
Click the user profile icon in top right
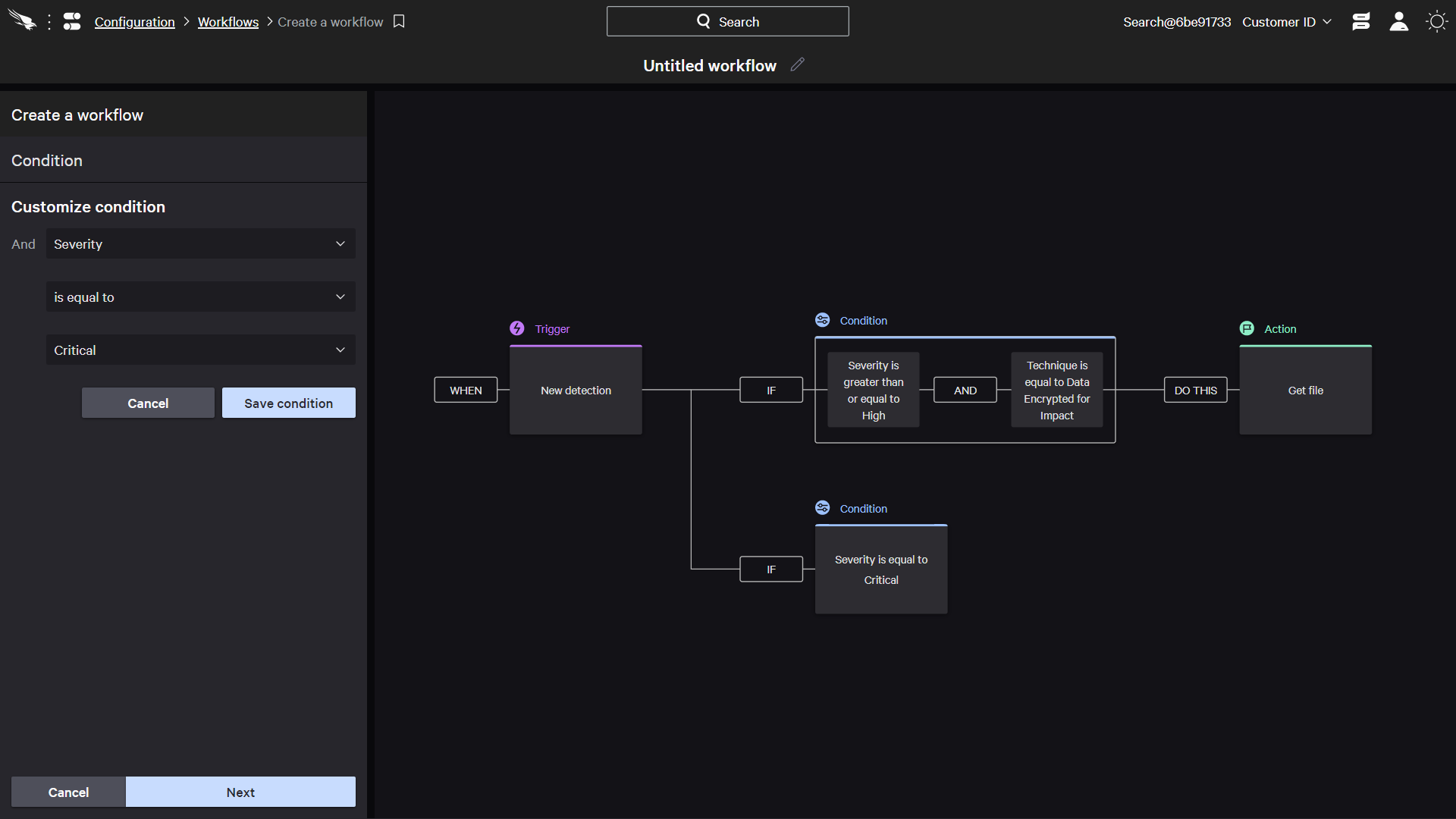1398,22
